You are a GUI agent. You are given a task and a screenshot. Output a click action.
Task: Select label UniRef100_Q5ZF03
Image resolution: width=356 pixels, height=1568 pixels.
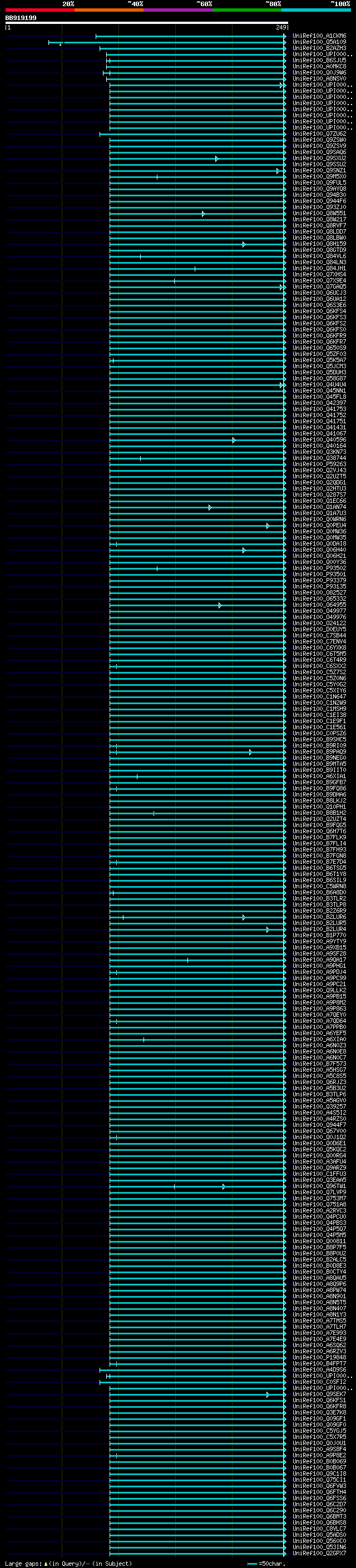pos(319,354)
